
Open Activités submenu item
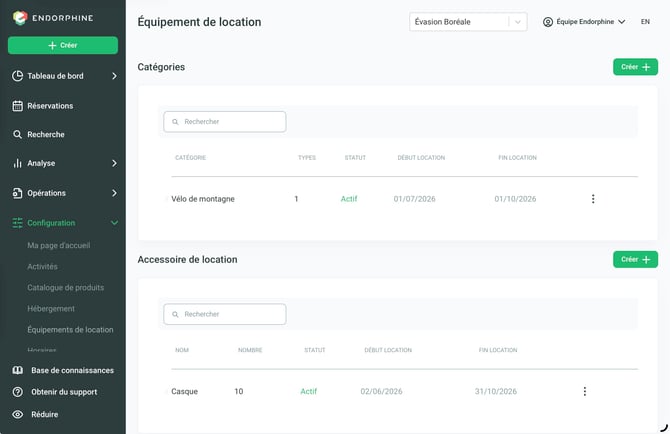pyautogui.click(x=42, y=267)
